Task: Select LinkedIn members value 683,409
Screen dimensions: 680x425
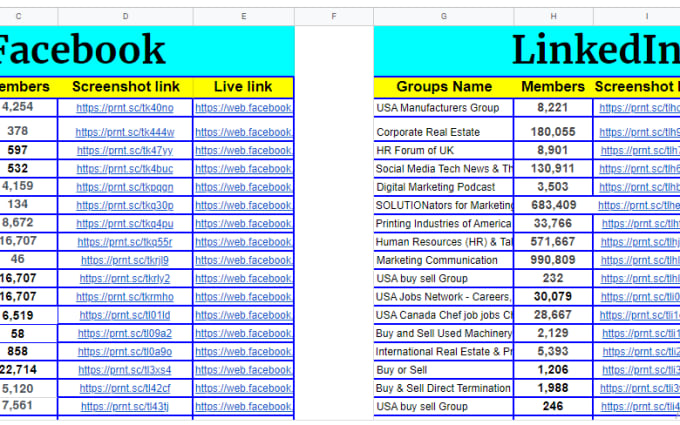Action: (553, 205)
